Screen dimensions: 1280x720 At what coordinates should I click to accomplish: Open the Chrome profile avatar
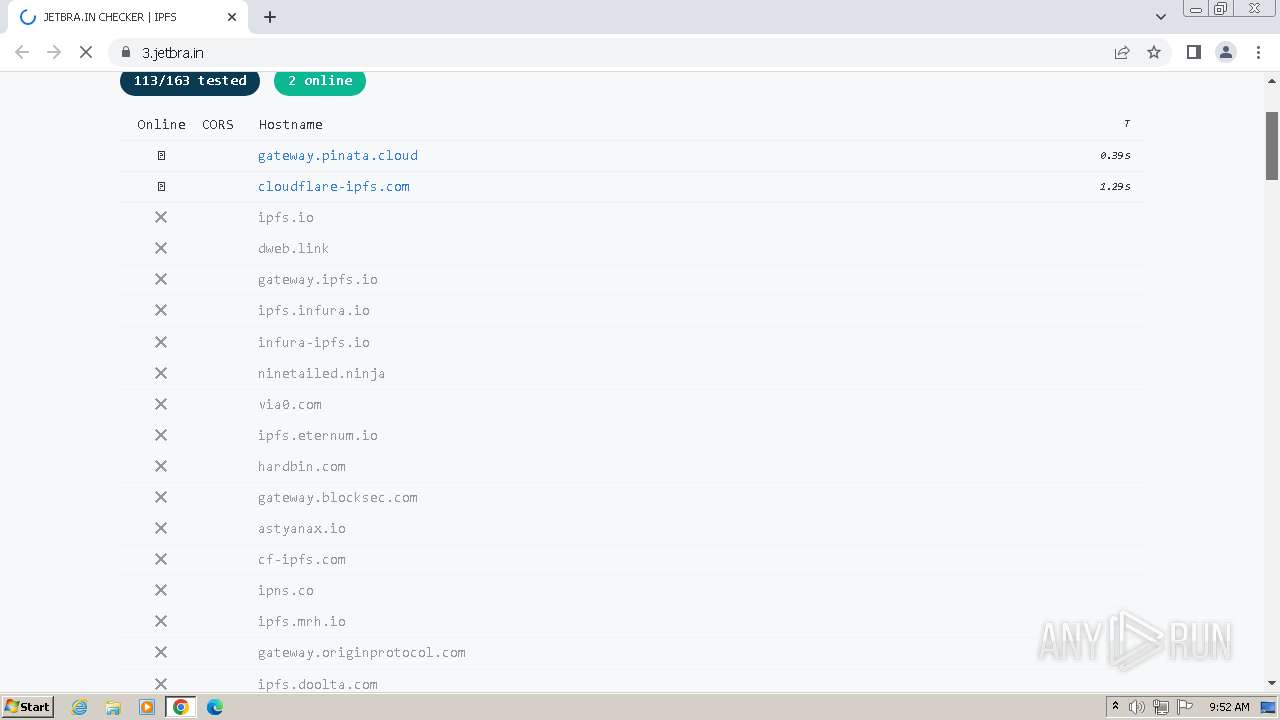click(x=1226, y=52)
